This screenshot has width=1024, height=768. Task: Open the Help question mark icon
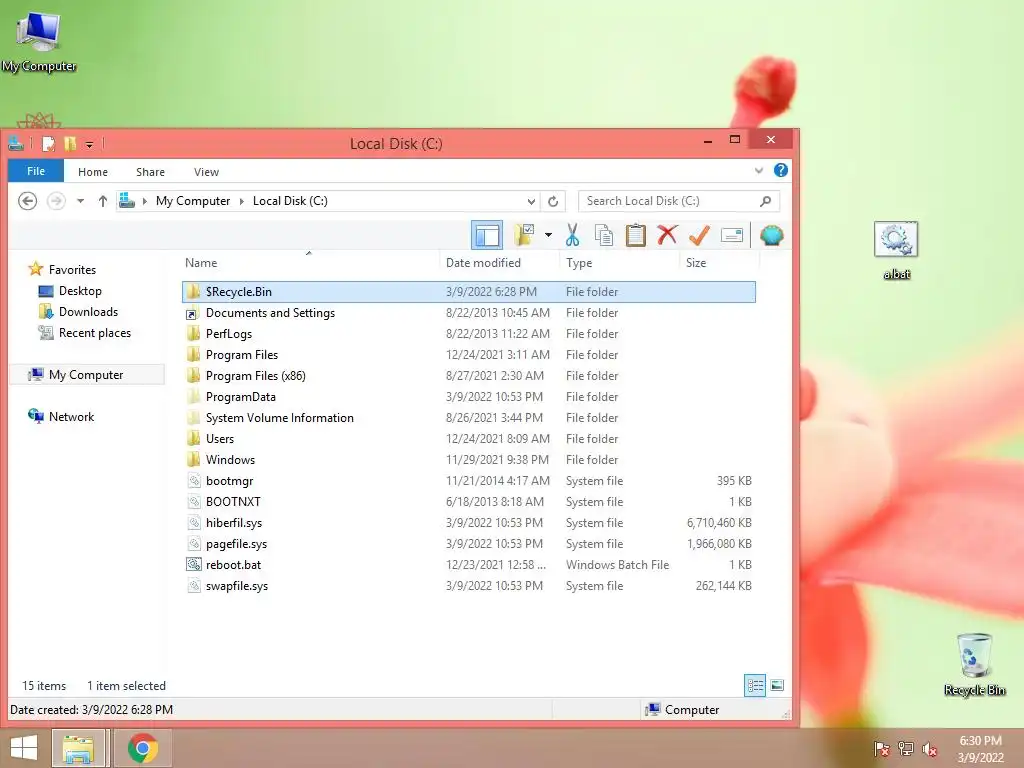(x=780, y=170)
